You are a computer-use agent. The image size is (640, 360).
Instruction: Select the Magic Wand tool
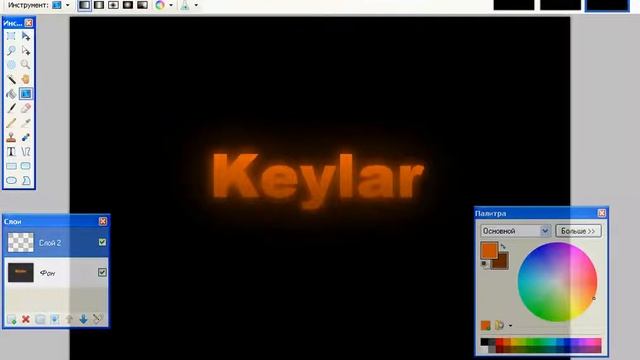[x=11, y=79]
